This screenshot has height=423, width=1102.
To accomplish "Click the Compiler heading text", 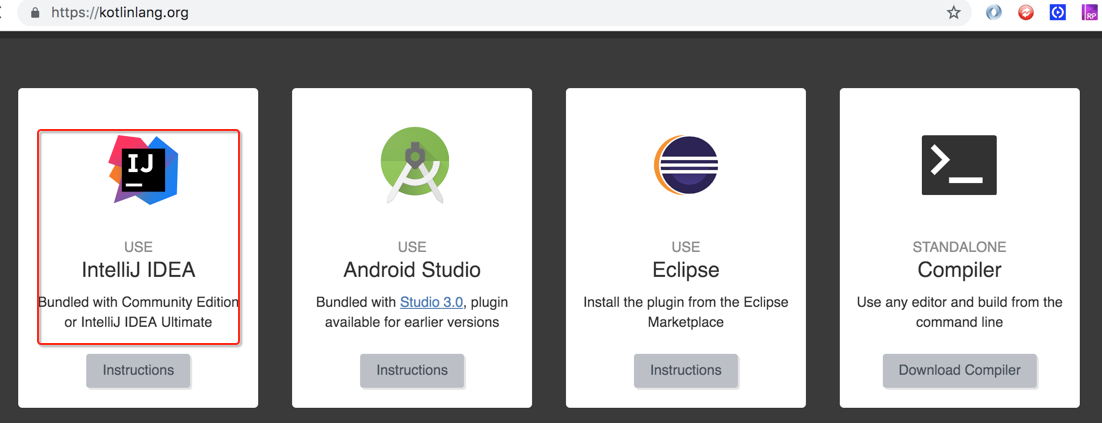I will pos(959,271).
